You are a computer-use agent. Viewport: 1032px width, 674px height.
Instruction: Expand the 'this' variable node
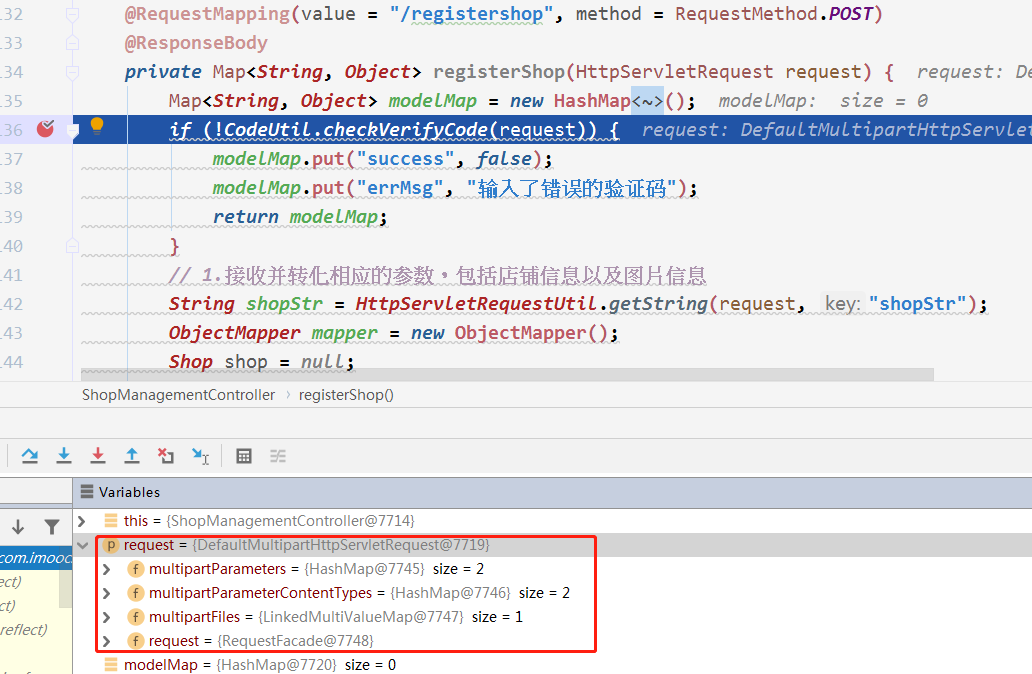click(x=82, y=521)
